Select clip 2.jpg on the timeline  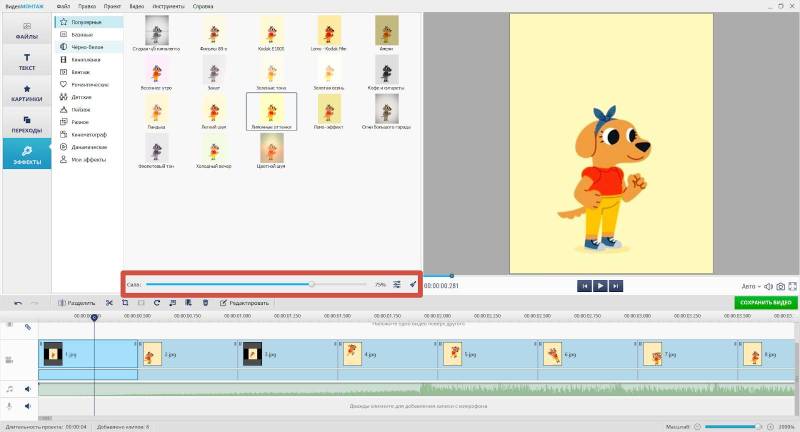click(188, 354)
